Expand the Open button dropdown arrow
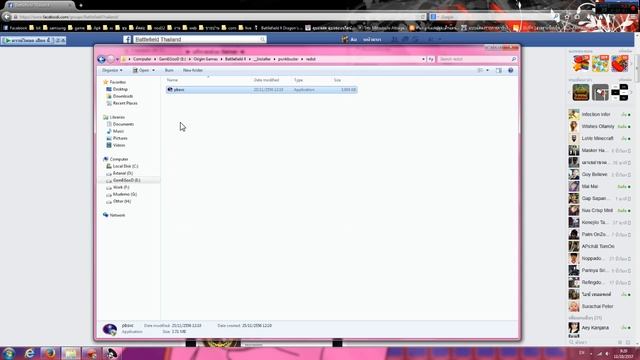Image resolution: width=640 pixels, height=360 pixels. point(153,70)
